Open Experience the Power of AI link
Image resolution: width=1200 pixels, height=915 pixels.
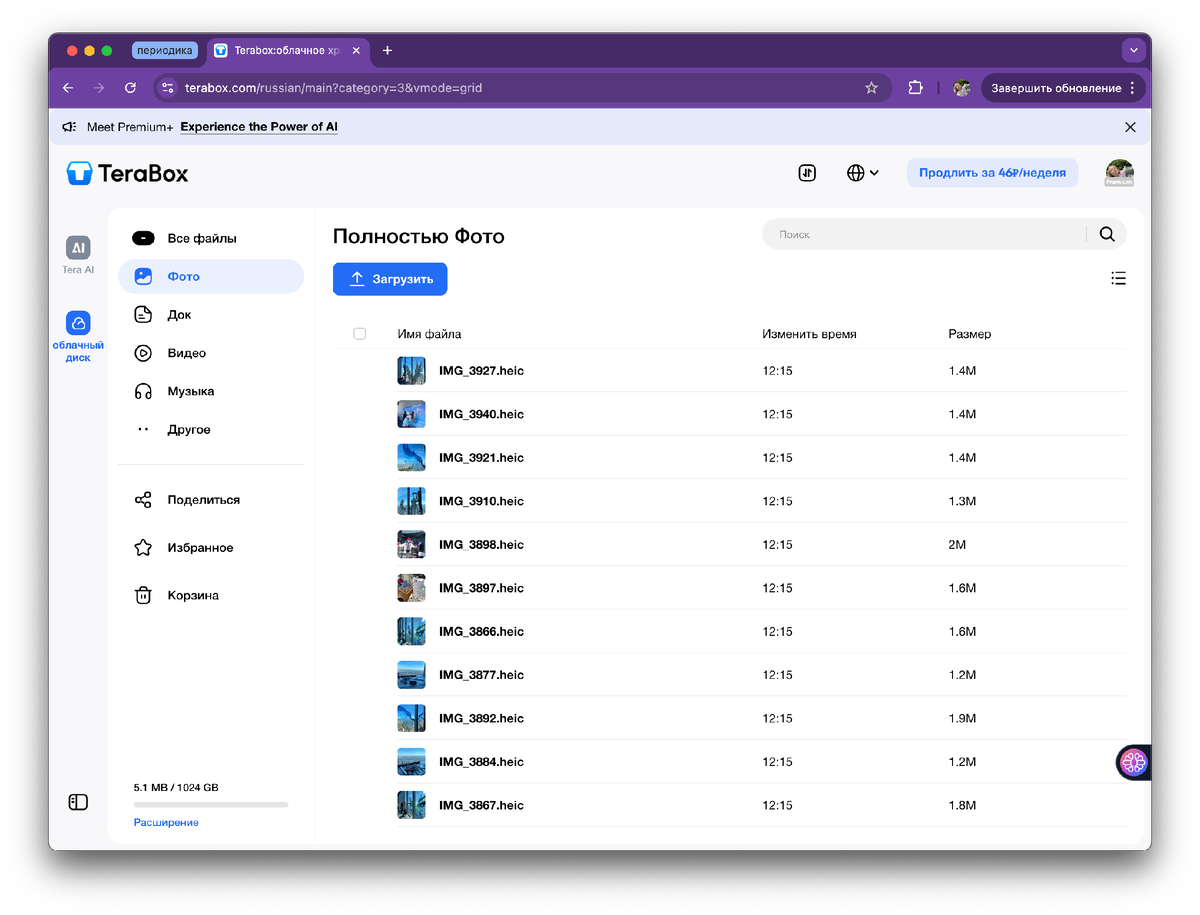click(x=259, y=127)
